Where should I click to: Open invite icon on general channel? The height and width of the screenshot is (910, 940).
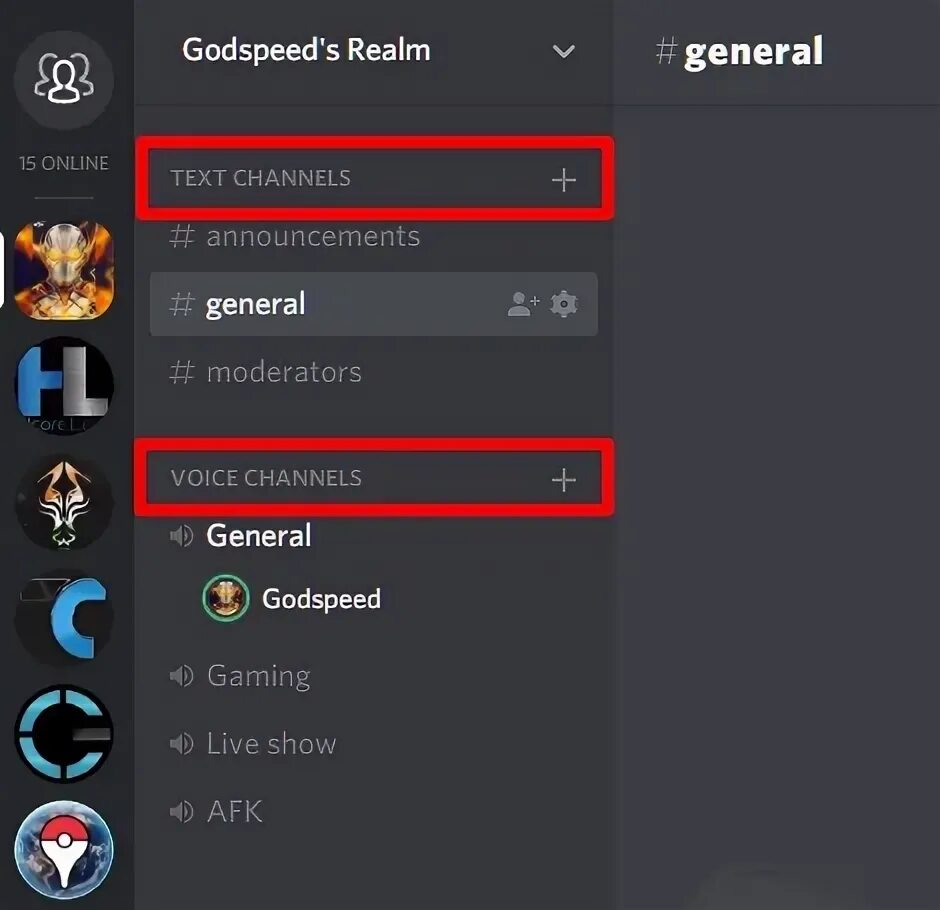[523, 304]
